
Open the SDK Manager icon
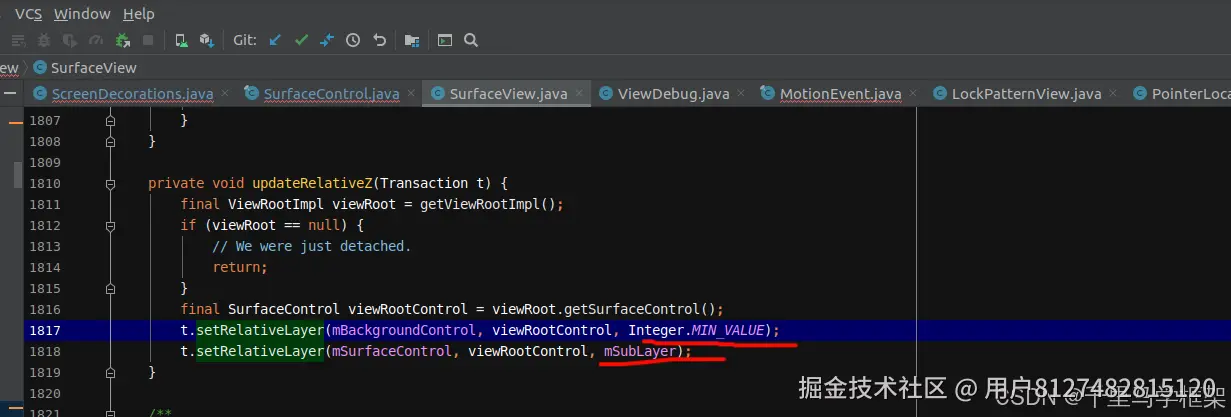point(207,41)
